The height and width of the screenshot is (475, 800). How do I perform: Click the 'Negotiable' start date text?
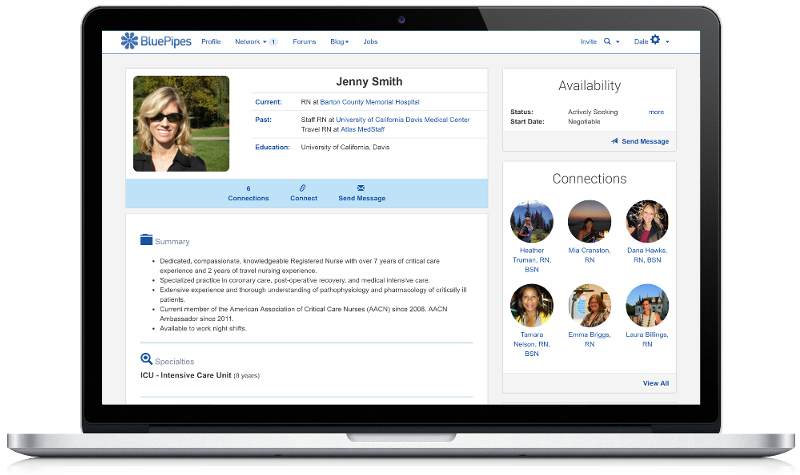584,121
